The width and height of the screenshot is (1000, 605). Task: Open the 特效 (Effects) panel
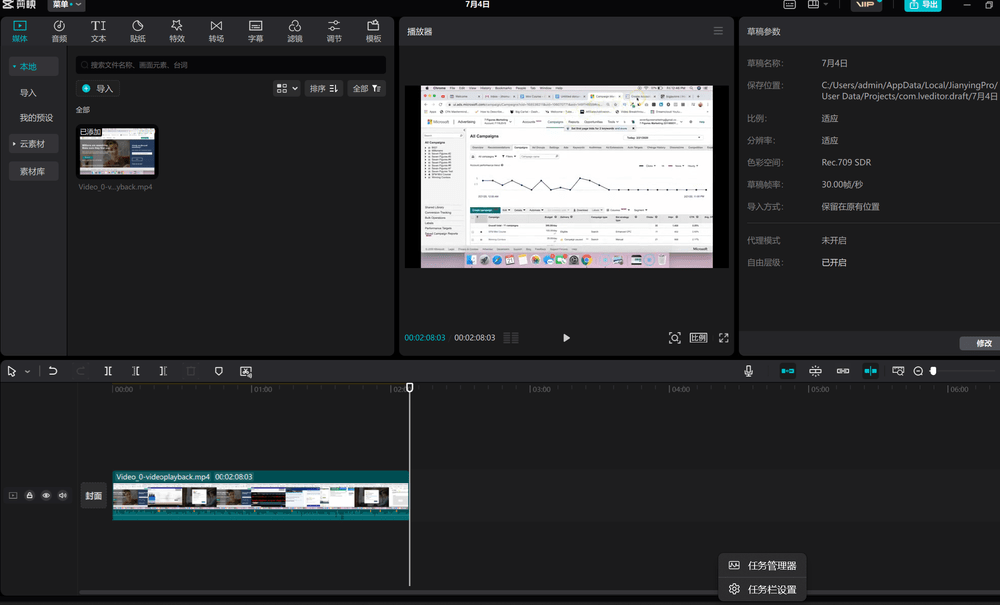(177, 30)
